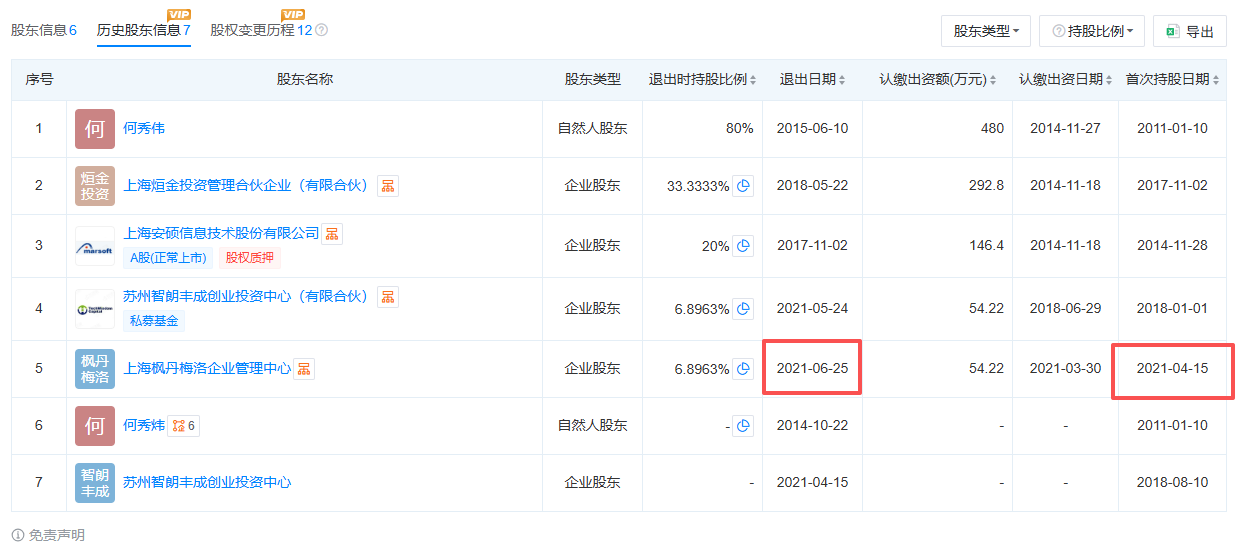
Task: View pie chart icon for 20% shareholding
Action: click(x=743, y=245)
